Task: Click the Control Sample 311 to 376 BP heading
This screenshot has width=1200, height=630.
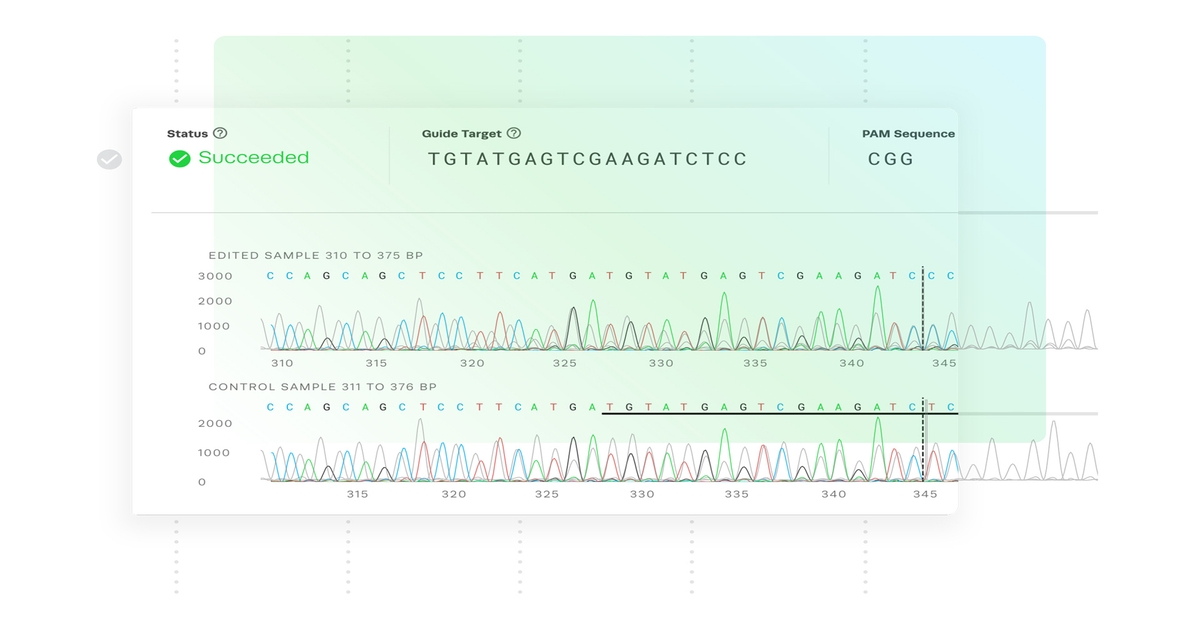Action: pyautogui.click(x=322, y=386)
